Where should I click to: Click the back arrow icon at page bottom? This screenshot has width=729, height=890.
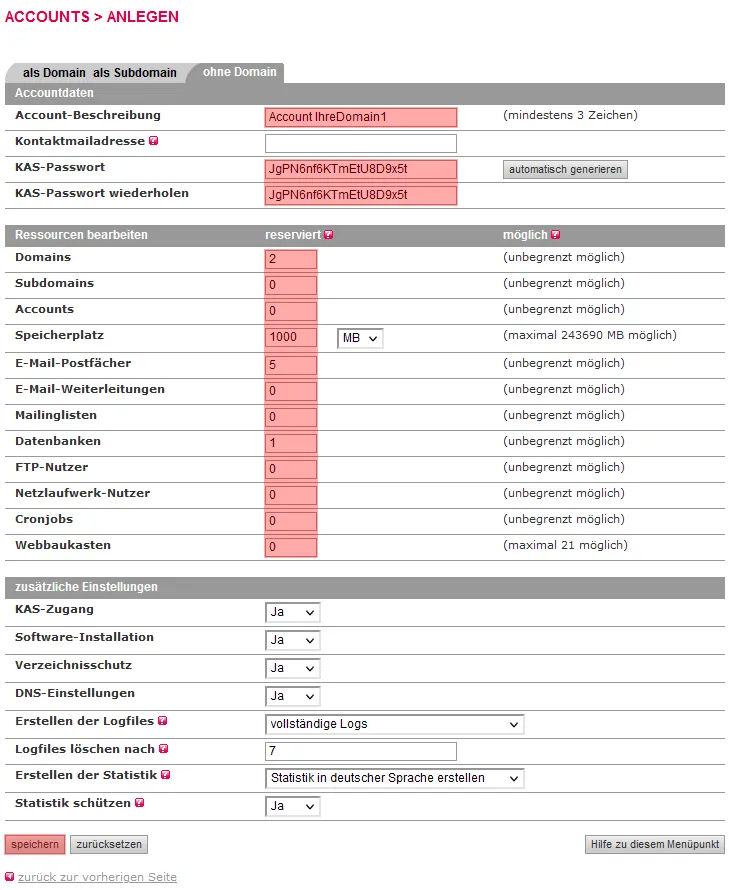[10, 876]
